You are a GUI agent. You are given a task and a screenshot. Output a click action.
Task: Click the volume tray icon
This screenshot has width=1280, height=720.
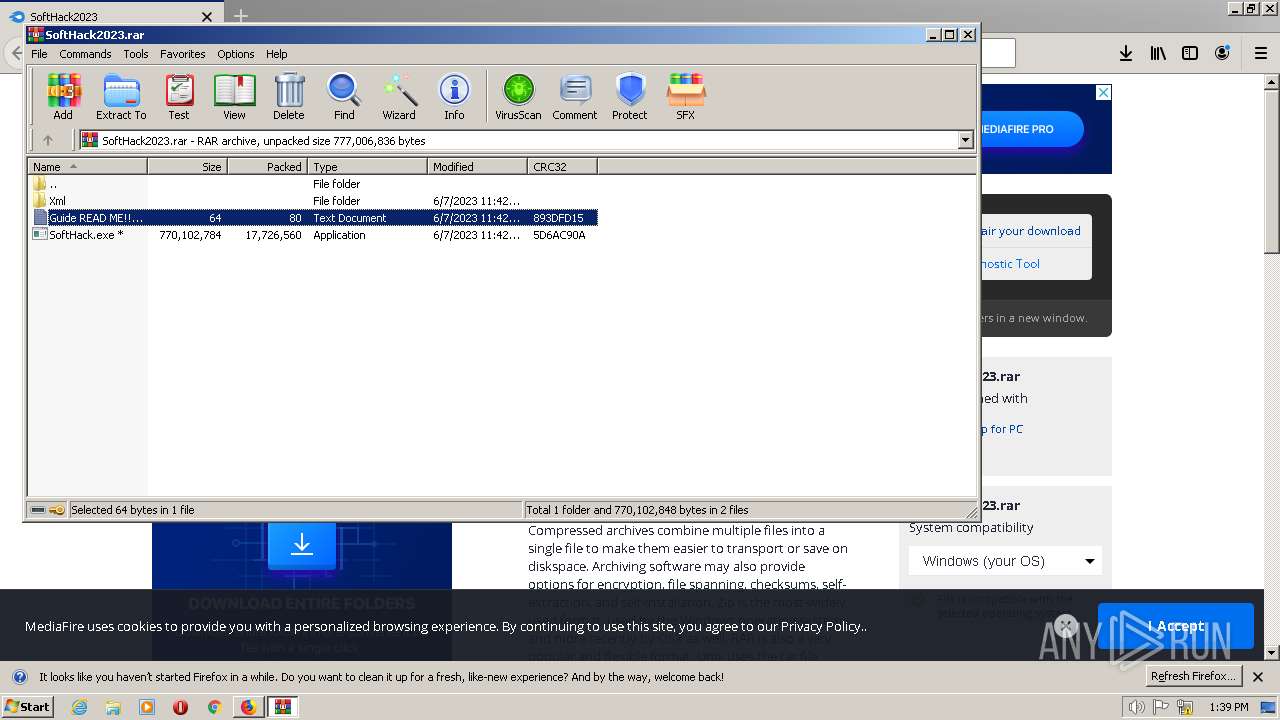coord(1136,707)
